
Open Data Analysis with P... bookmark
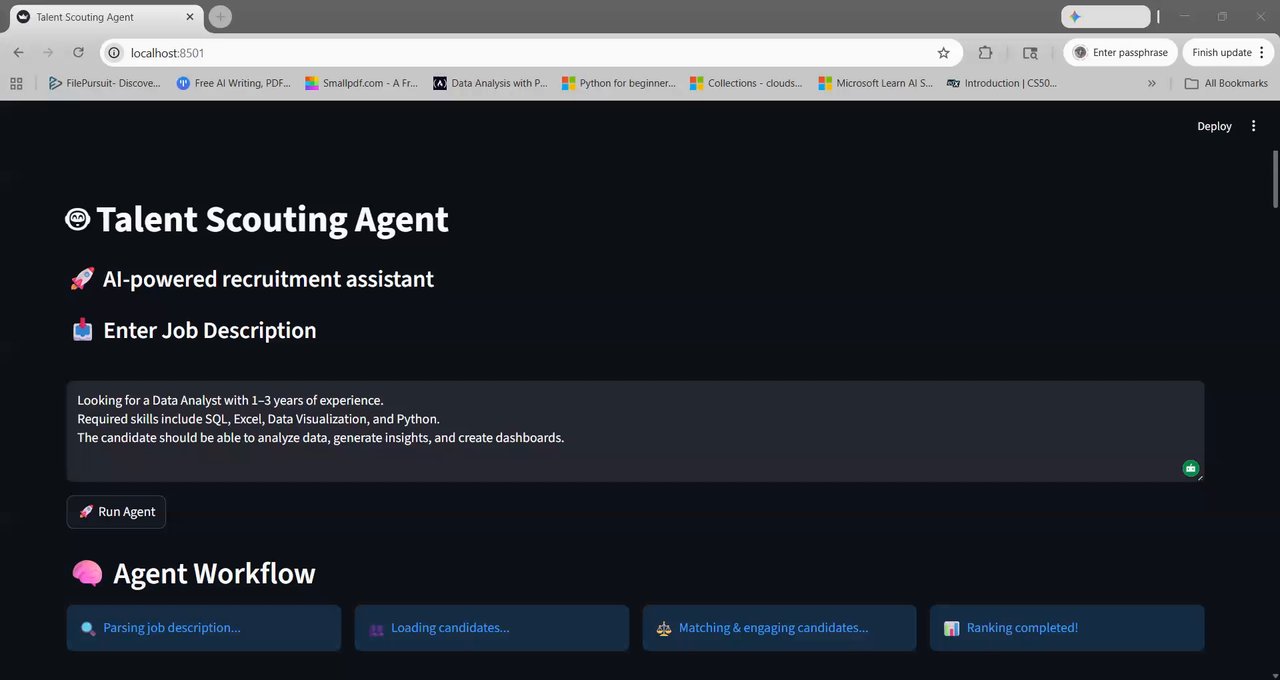point(490,83)
